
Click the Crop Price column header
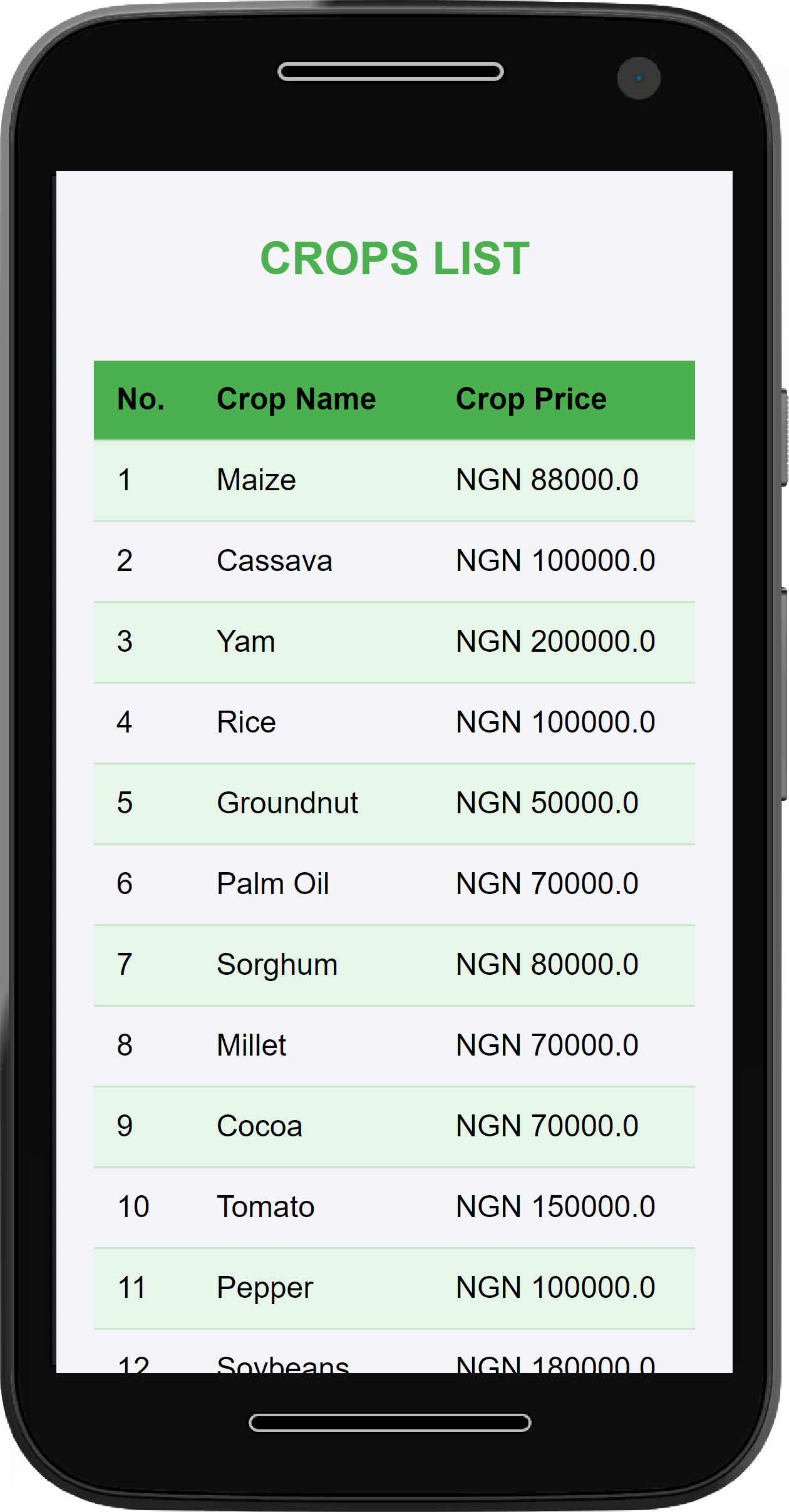(531, 399)
